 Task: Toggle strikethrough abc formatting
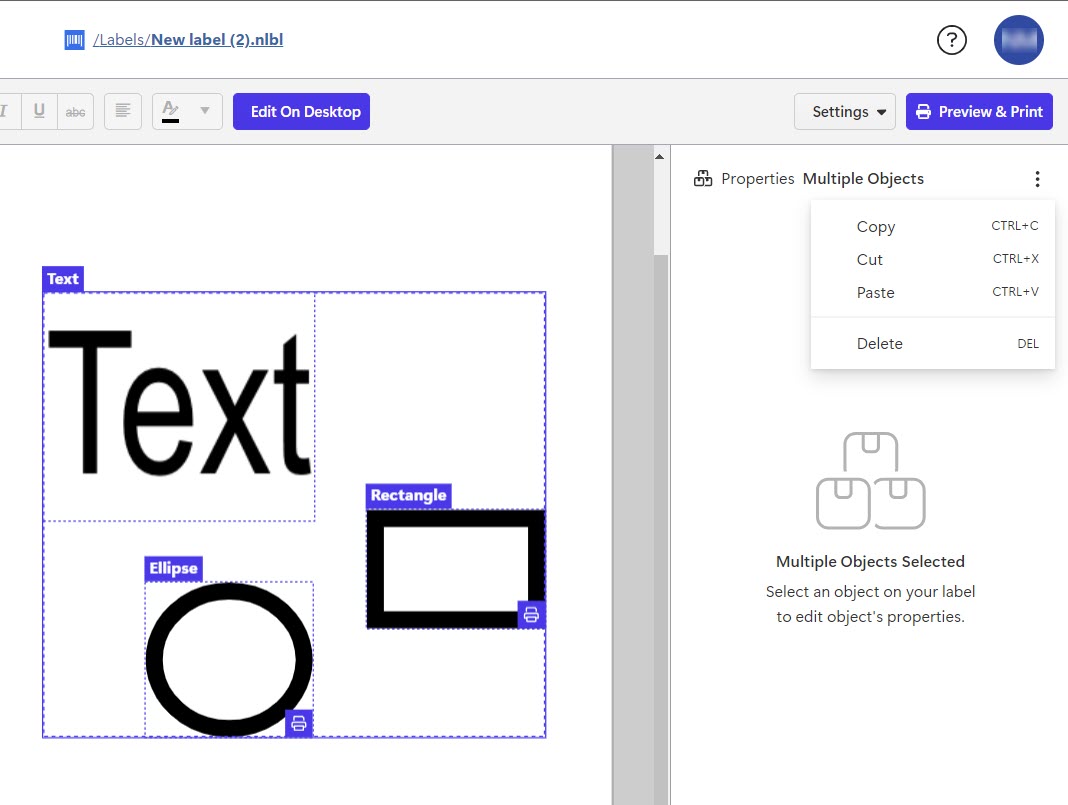(x=76, y=111)
